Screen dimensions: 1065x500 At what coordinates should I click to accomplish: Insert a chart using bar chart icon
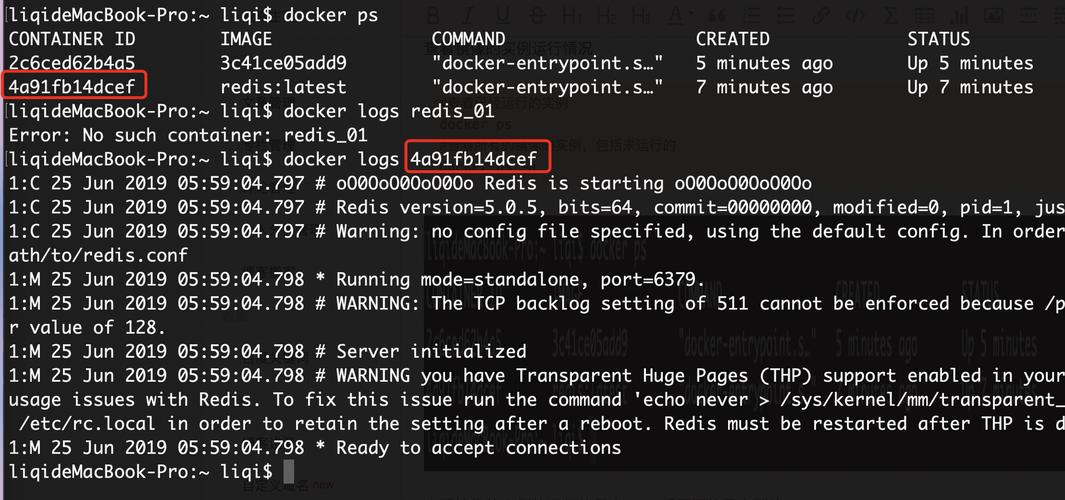[x=960, y=16]
